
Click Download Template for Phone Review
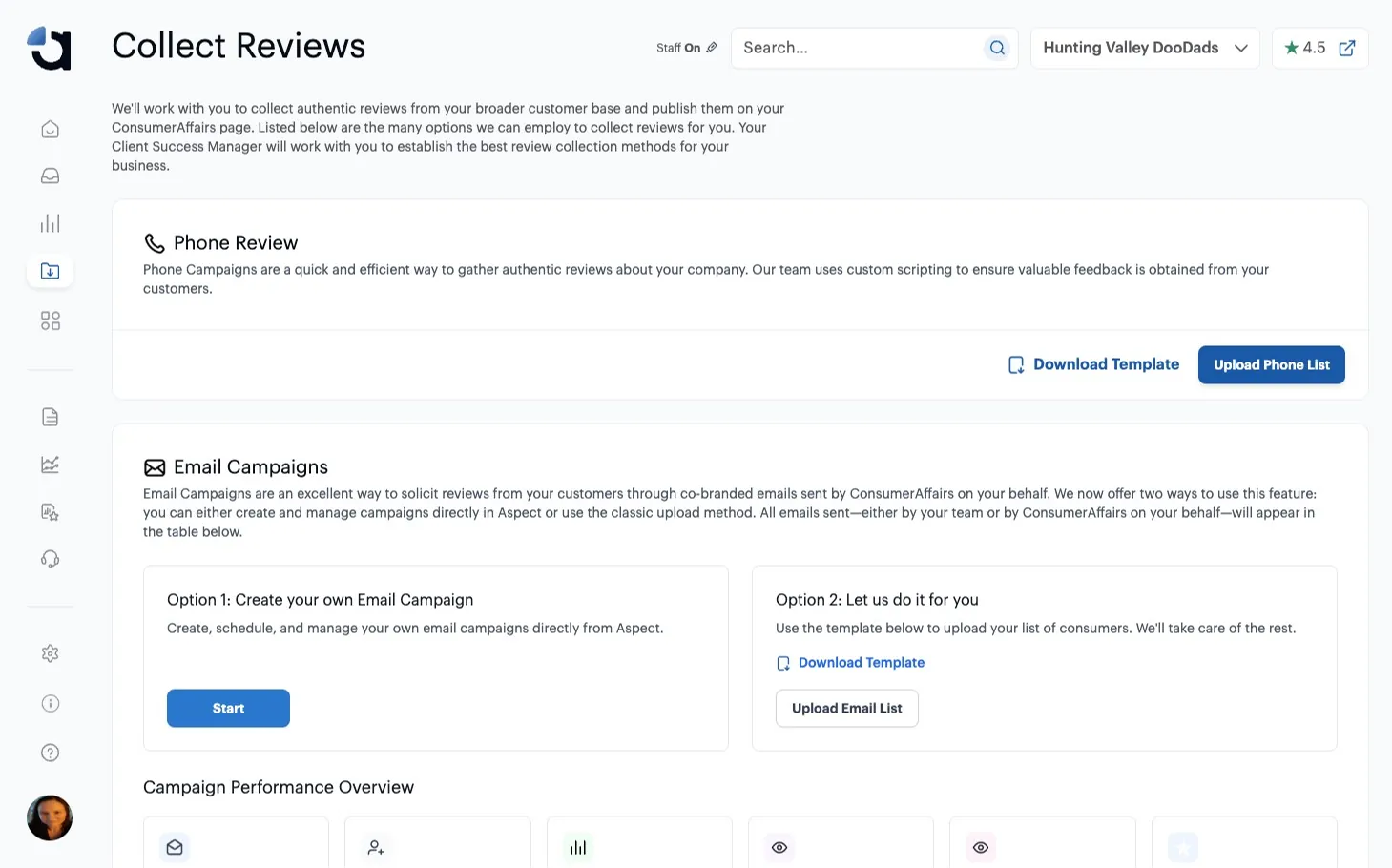1093,364
